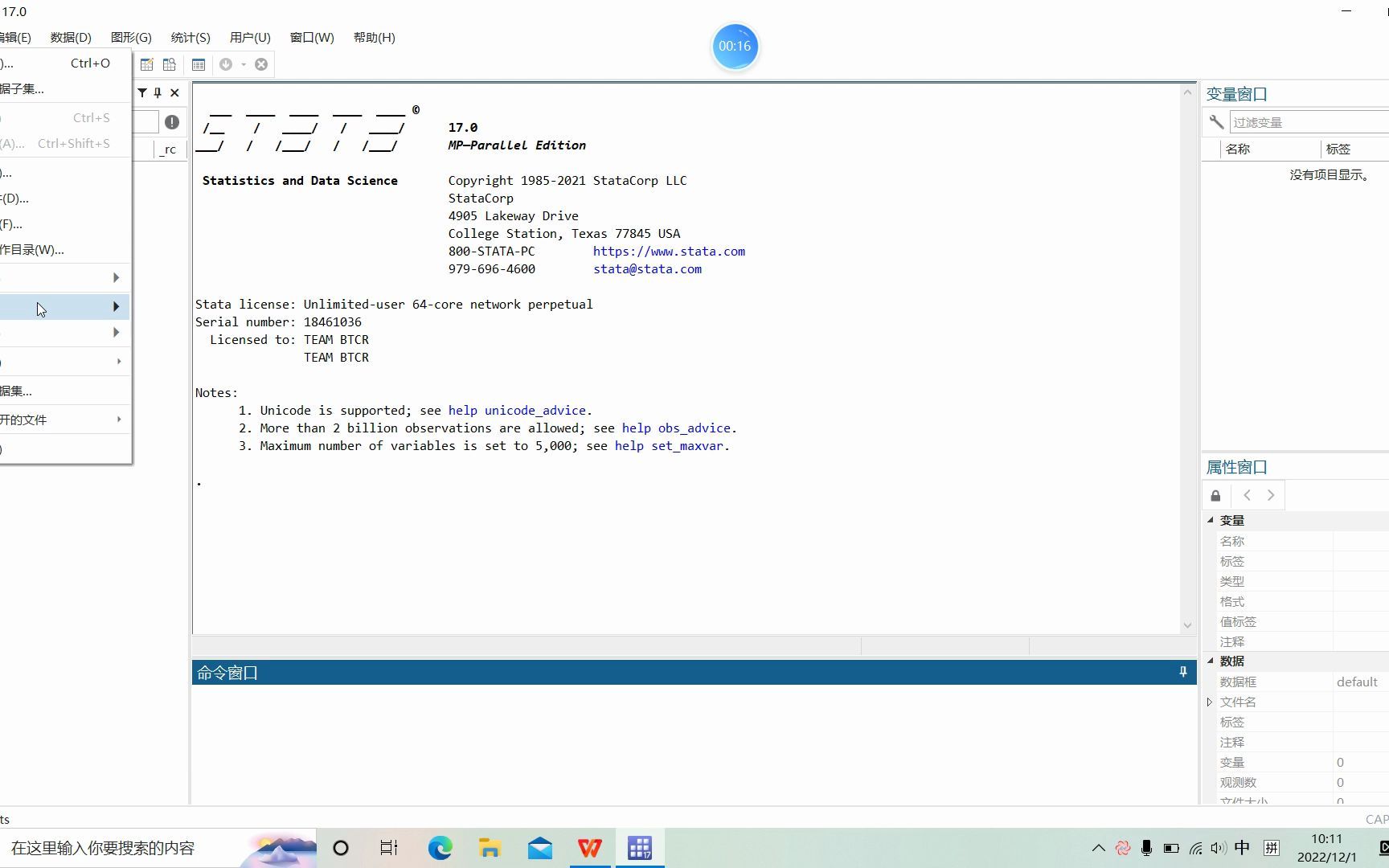Image resolution: width=1389 pixels, height=868 pixels.
Task: Choose the (D)... menu entry
Action: click(x=65, y=199)
